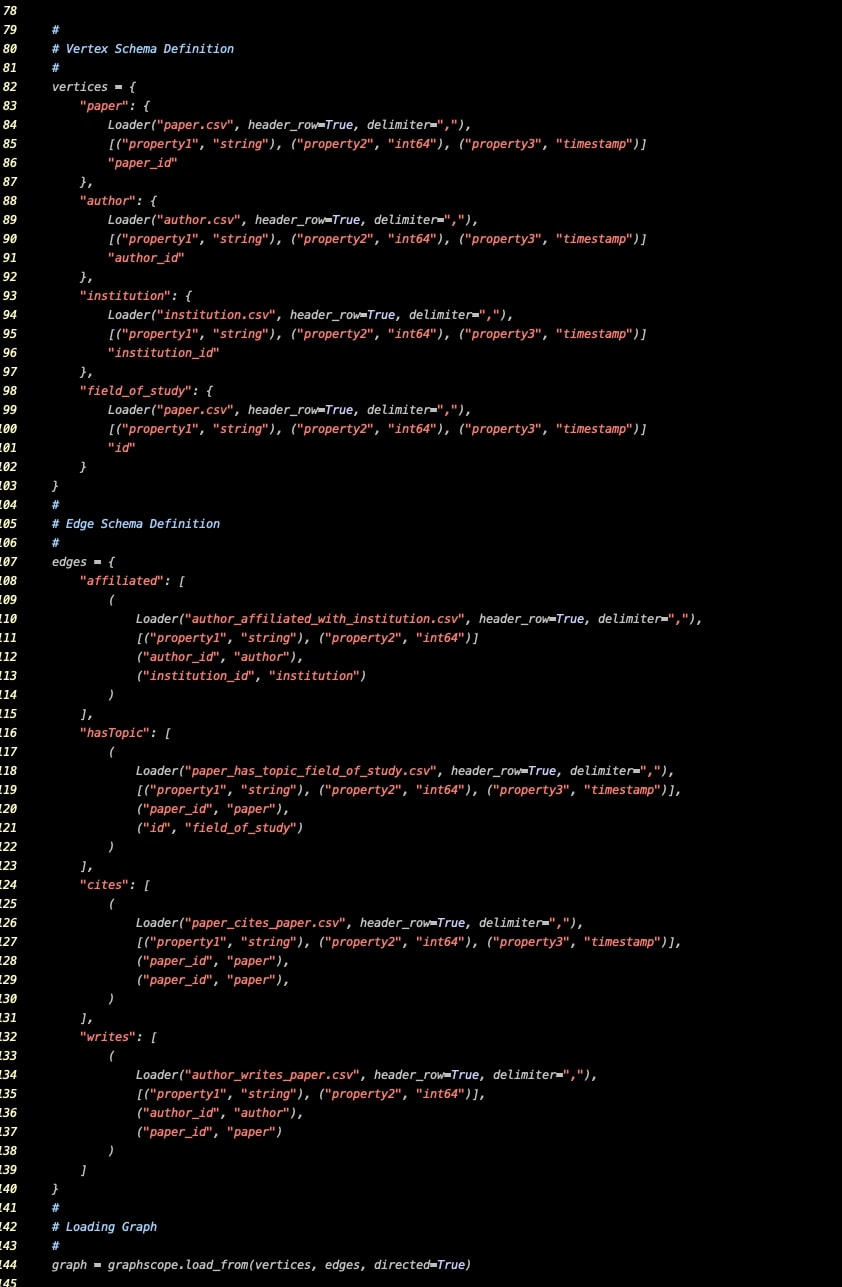Click the "affiliated" edge key string
This screenshot has width=842, height=1287.
[x=120, y=580]
